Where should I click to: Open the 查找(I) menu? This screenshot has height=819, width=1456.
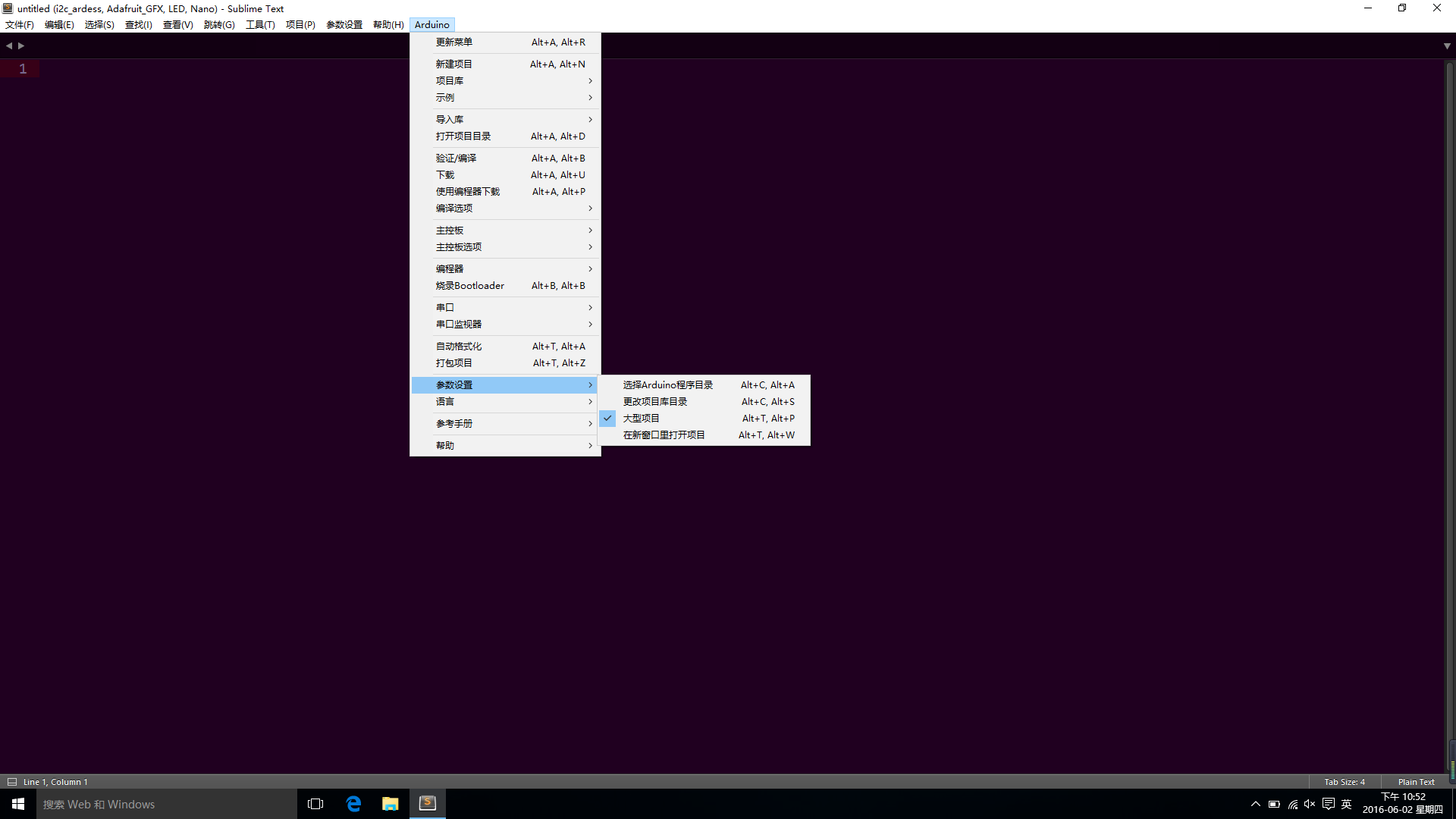pos(139,25)
